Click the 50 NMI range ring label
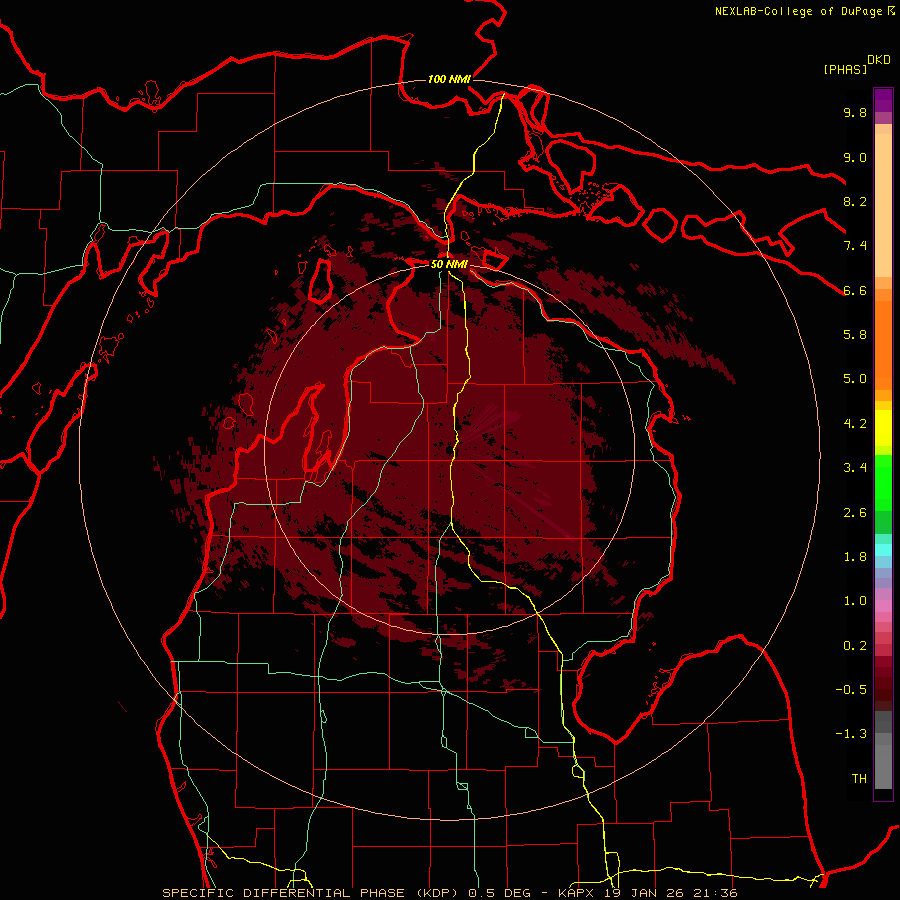Image resolution: width=900 pixels, height=900 pixels. click(x=449, y=264)
